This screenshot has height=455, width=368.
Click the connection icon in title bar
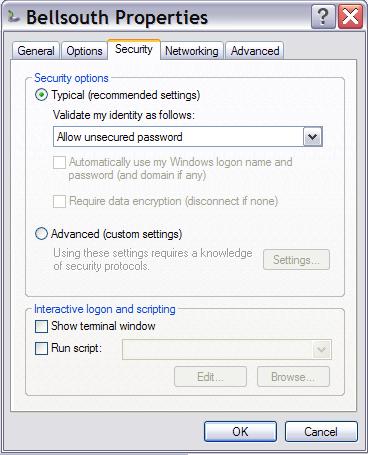pyautogui.click(x=13, y=17)
